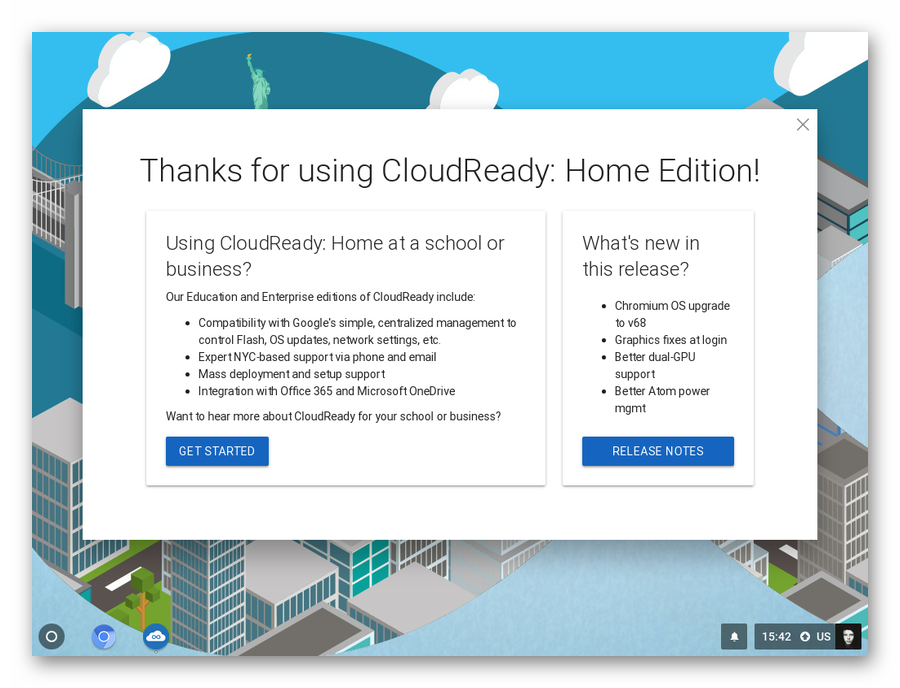The height and width of the screenshot is (688, 900).
Task: Click the 'Better Atom power mgmt' item
Action: [661, 399]
